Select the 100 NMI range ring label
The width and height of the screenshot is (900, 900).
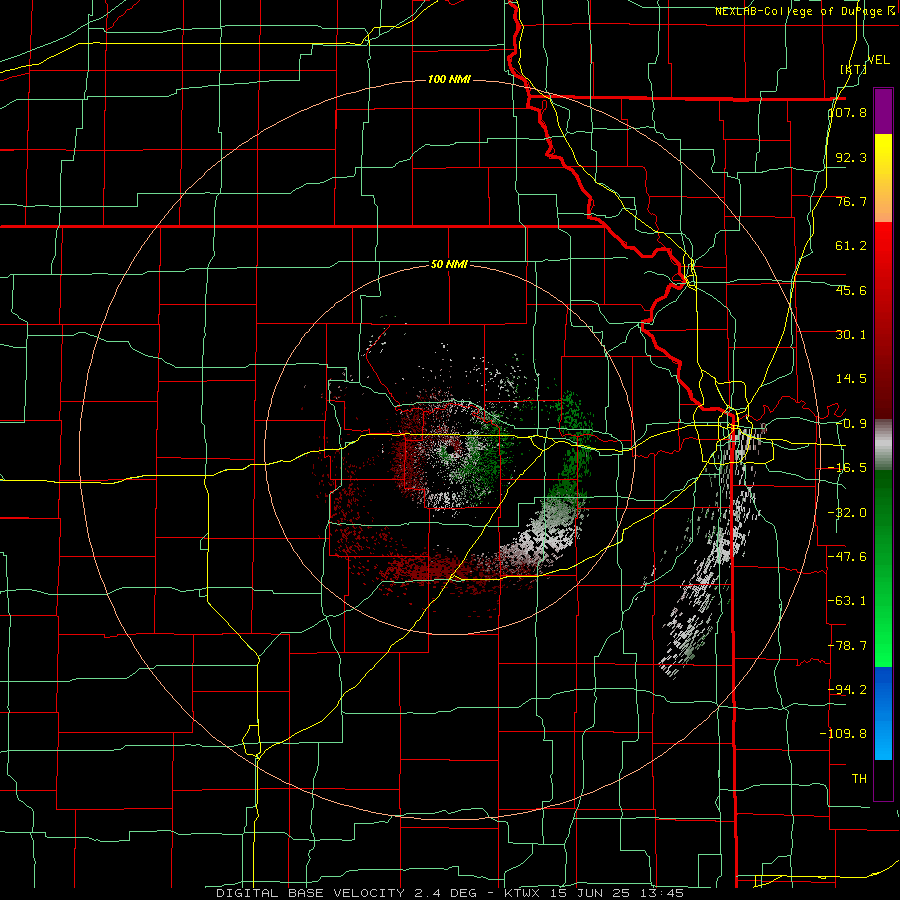tap(449, 79)
